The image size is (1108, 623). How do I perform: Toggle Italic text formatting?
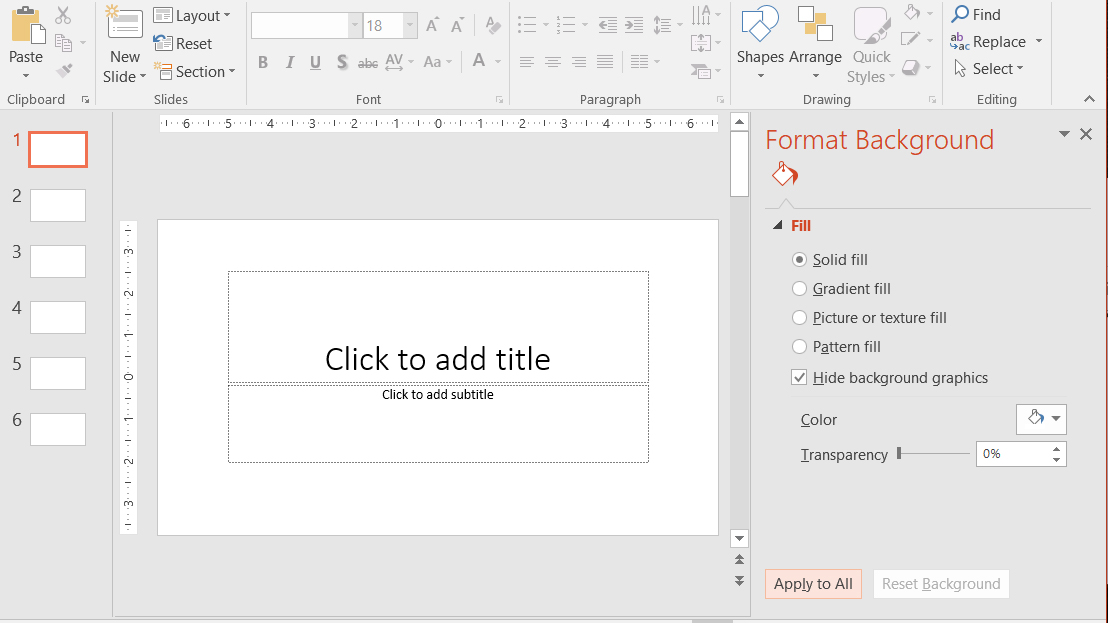coord(290,62)
